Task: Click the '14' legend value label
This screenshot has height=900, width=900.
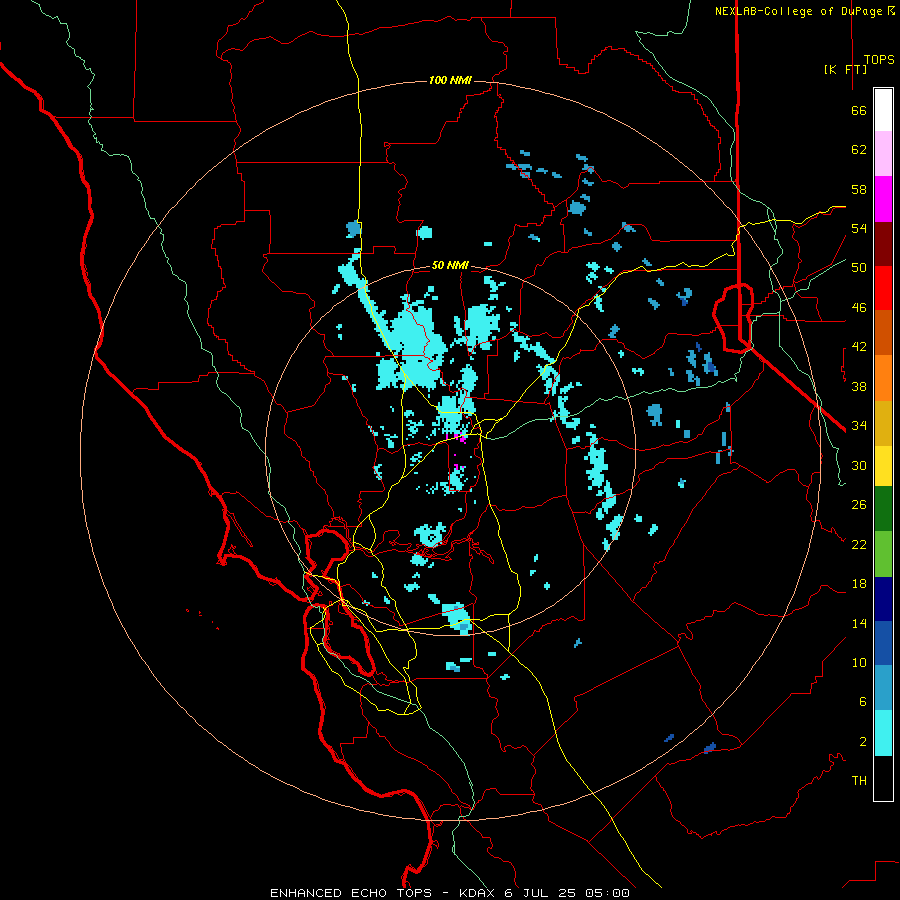Action: pos(859,623)
